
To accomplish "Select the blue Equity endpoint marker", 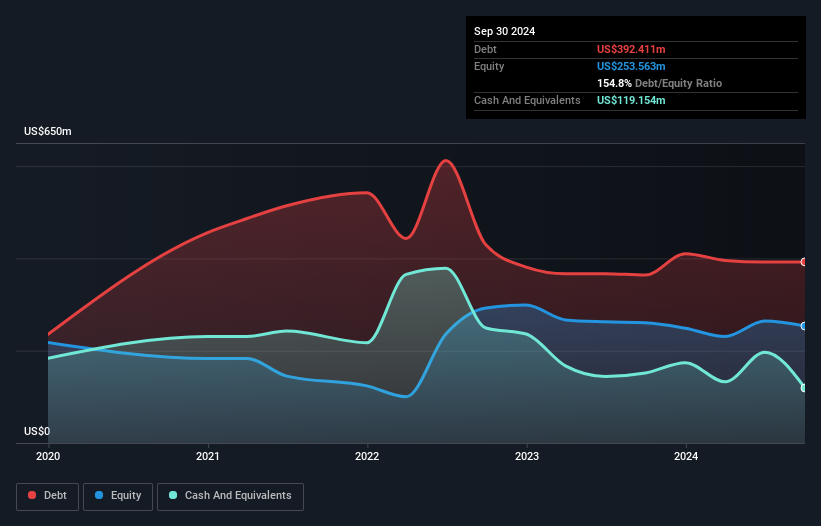I will [x=804, y=326].
